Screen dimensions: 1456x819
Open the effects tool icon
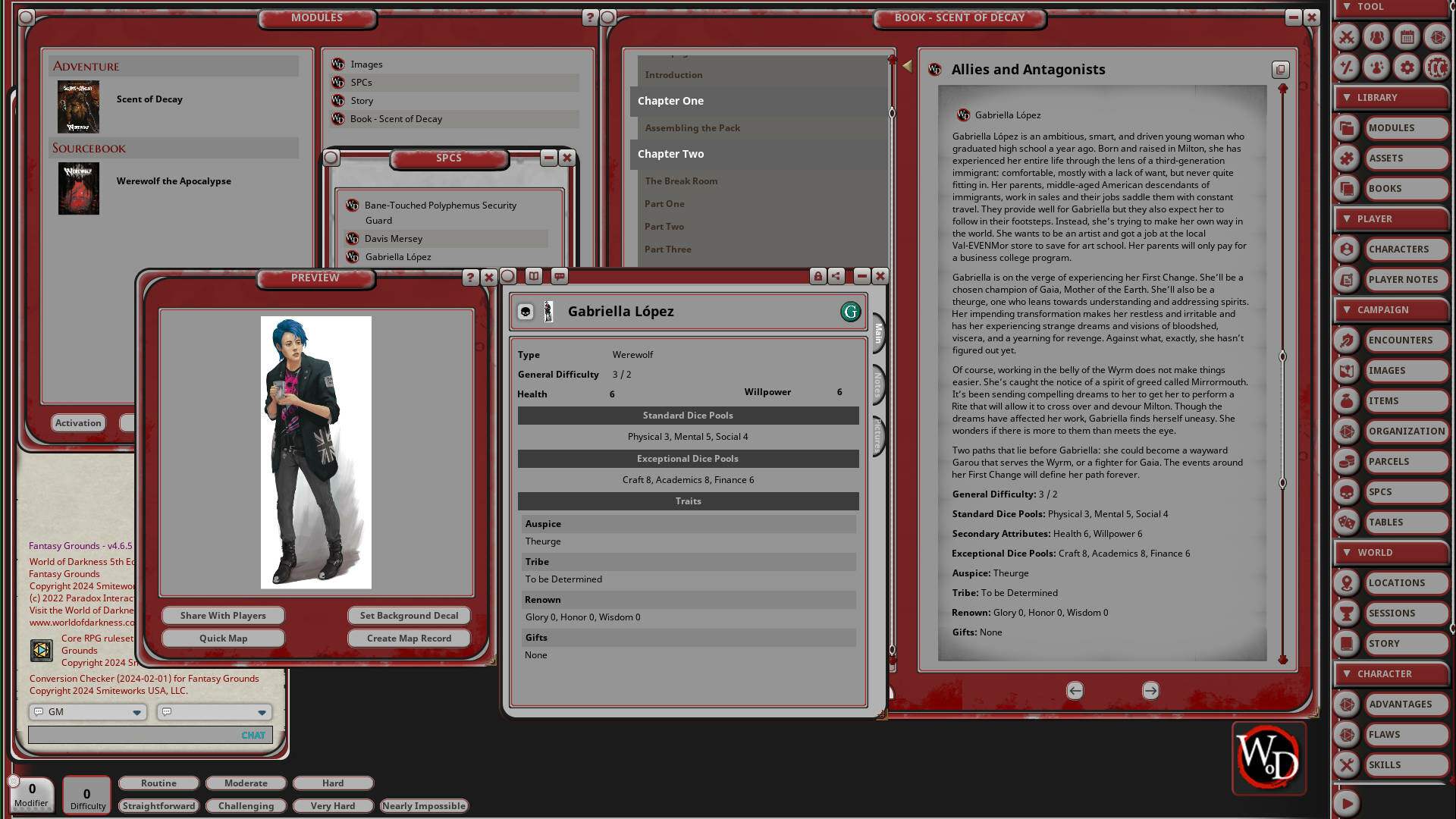(1376, 67)
